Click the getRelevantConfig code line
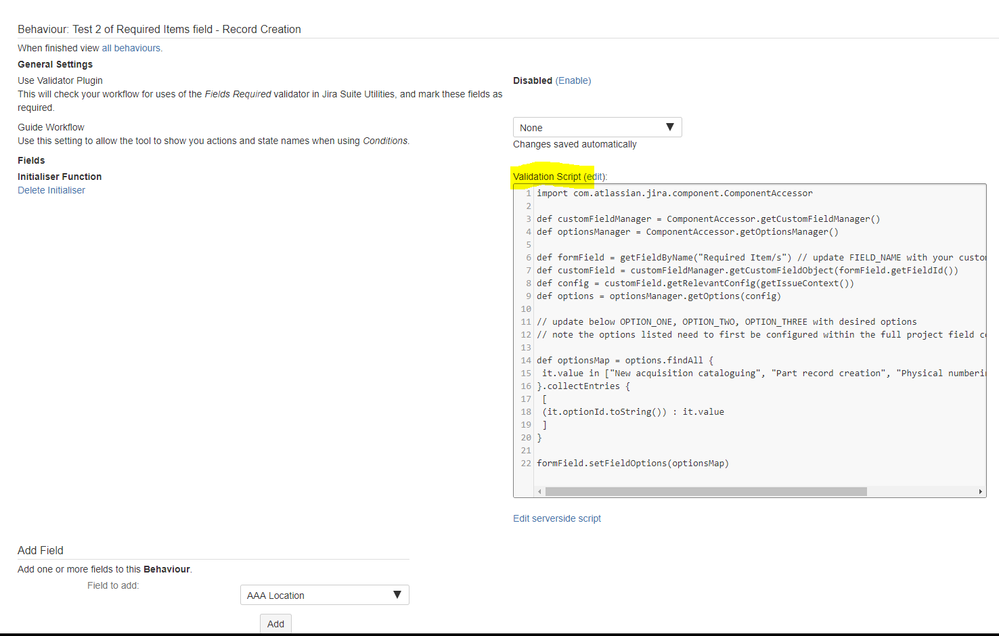The height and width of the screenshot is (636, 999). pyautogui.click(x=695, y=283)
